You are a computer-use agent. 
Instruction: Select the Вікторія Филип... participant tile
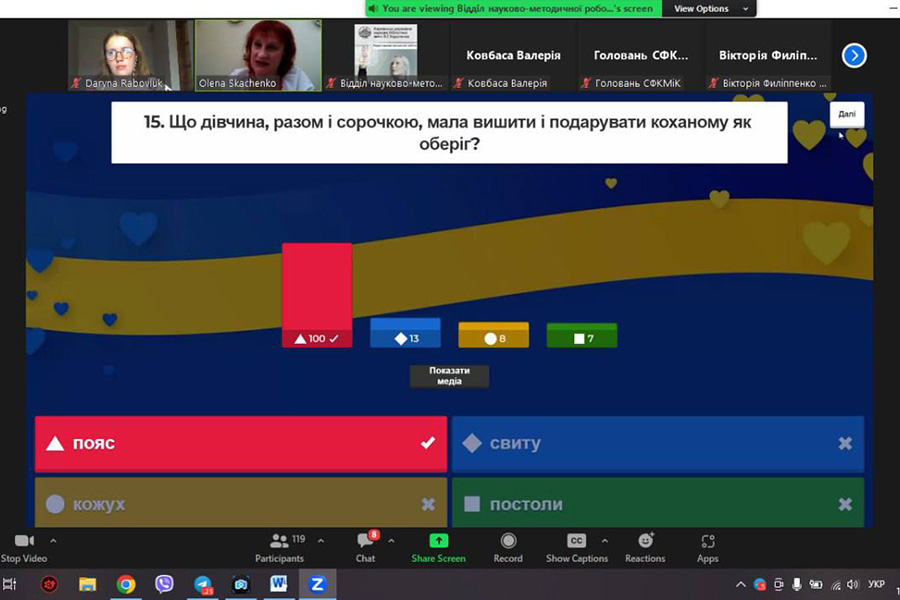pyautogui.click(x=768, y=55)
